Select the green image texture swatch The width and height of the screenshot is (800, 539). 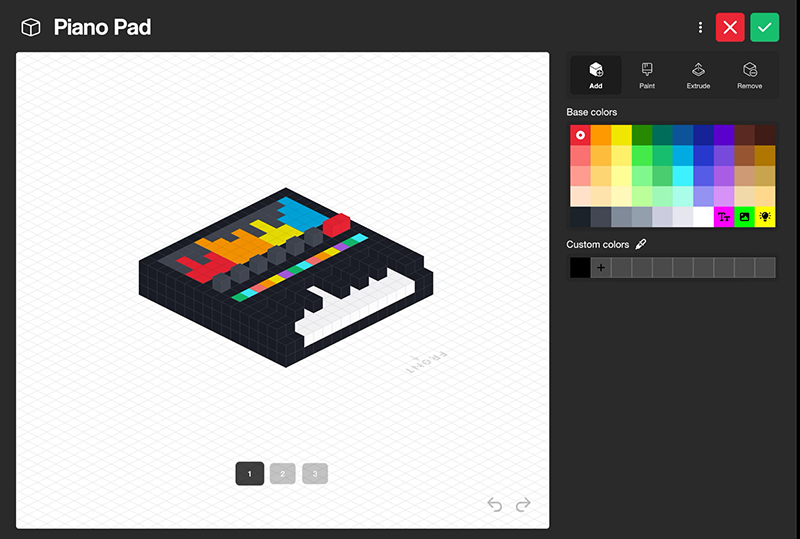tap(744, 217)
